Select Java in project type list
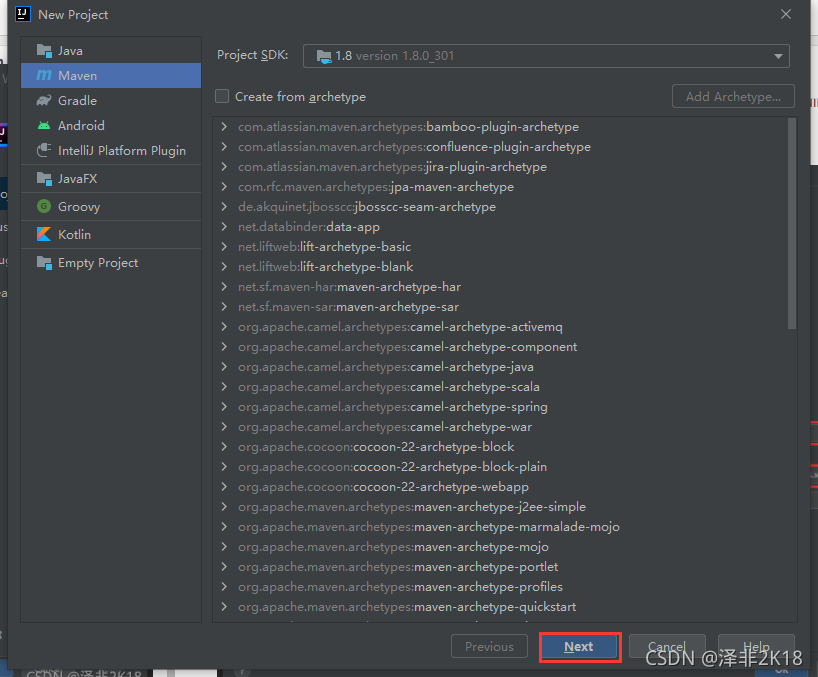 [x=70, y=51]
